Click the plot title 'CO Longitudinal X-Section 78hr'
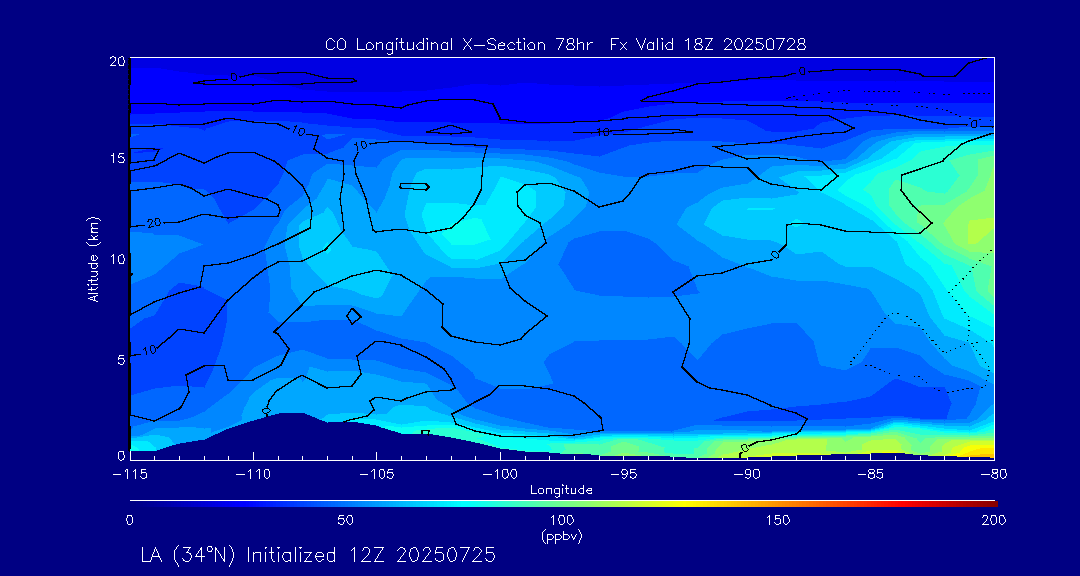Screen dimensions: 1080x576 tap(459, 45)
